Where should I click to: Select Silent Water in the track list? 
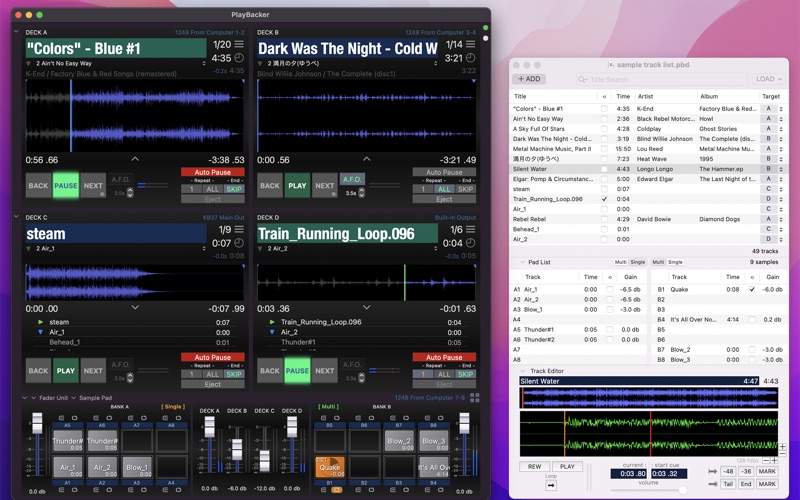click(x=540, y=169)
